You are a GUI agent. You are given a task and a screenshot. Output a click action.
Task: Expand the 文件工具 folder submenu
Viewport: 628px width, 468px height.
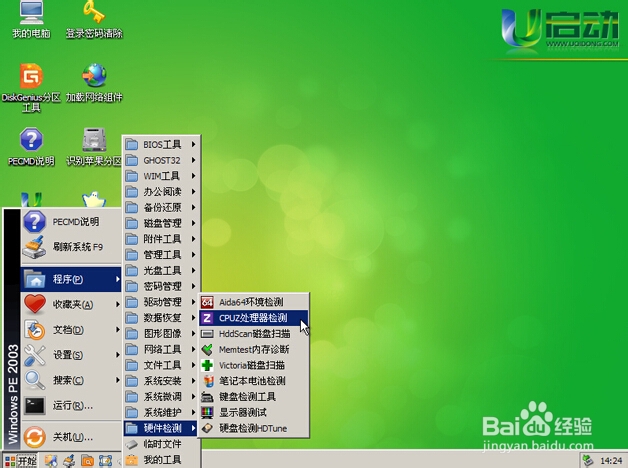pyautogui.click(x=161, y=365)
